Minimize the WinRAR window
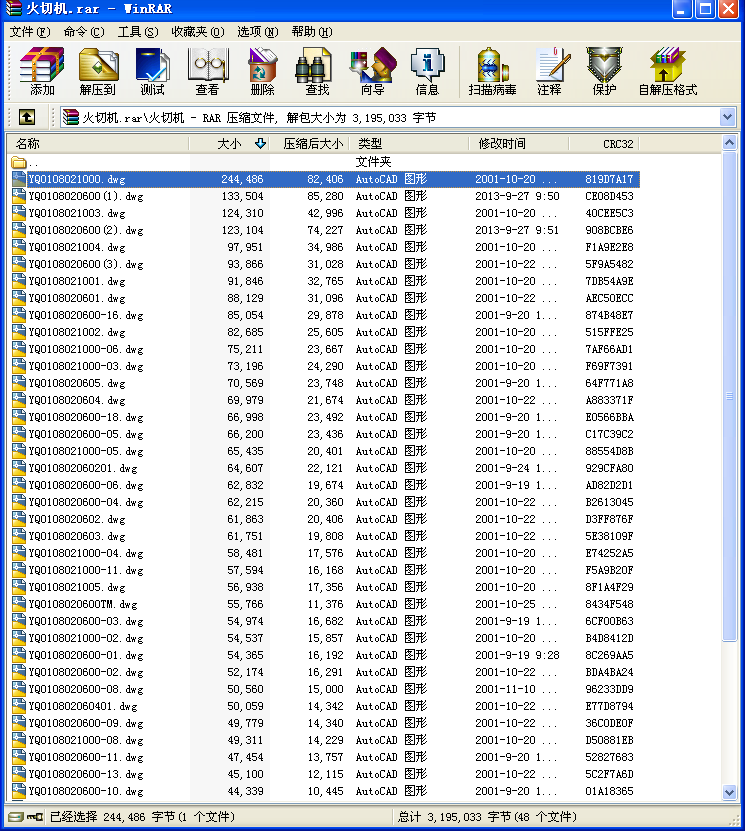The image size is (745, 831). pos(681,9)
